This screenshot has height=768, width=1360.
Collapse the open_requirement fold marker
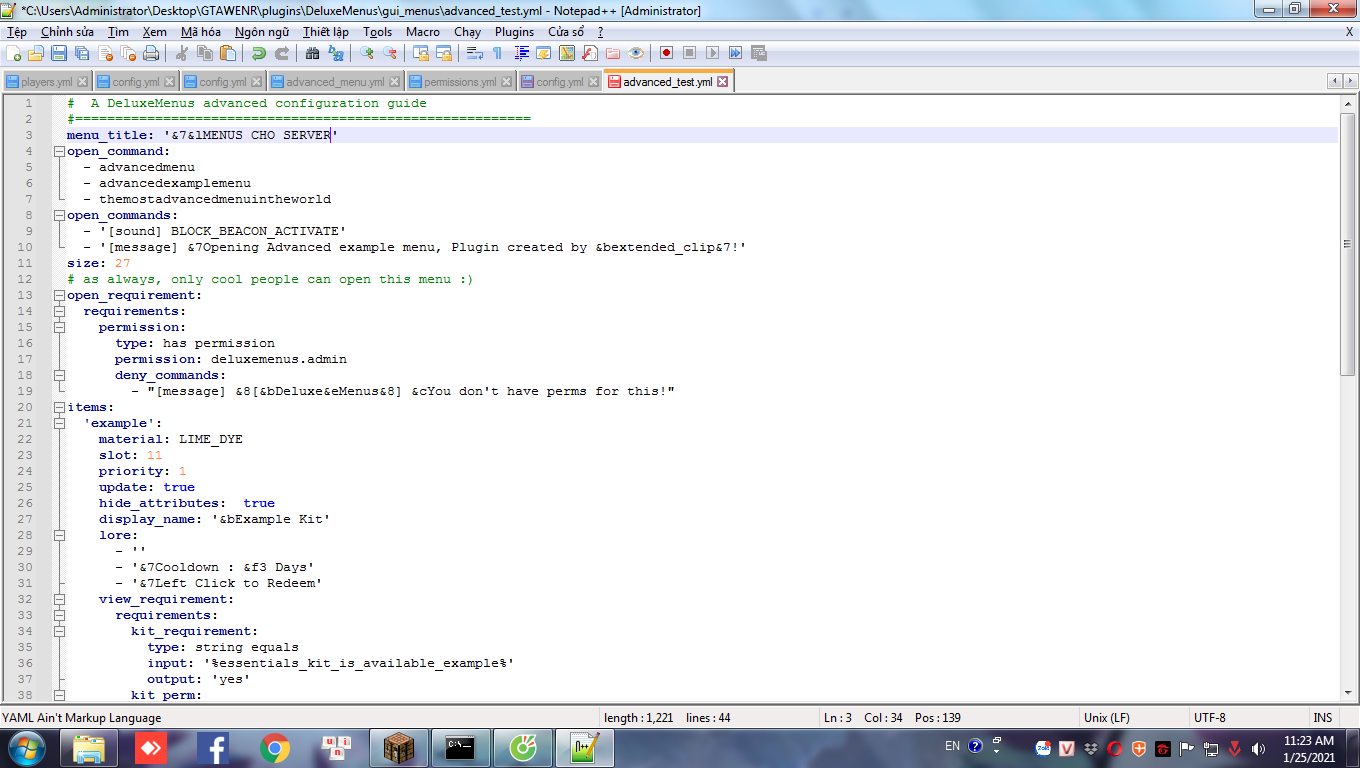[59, 295]
